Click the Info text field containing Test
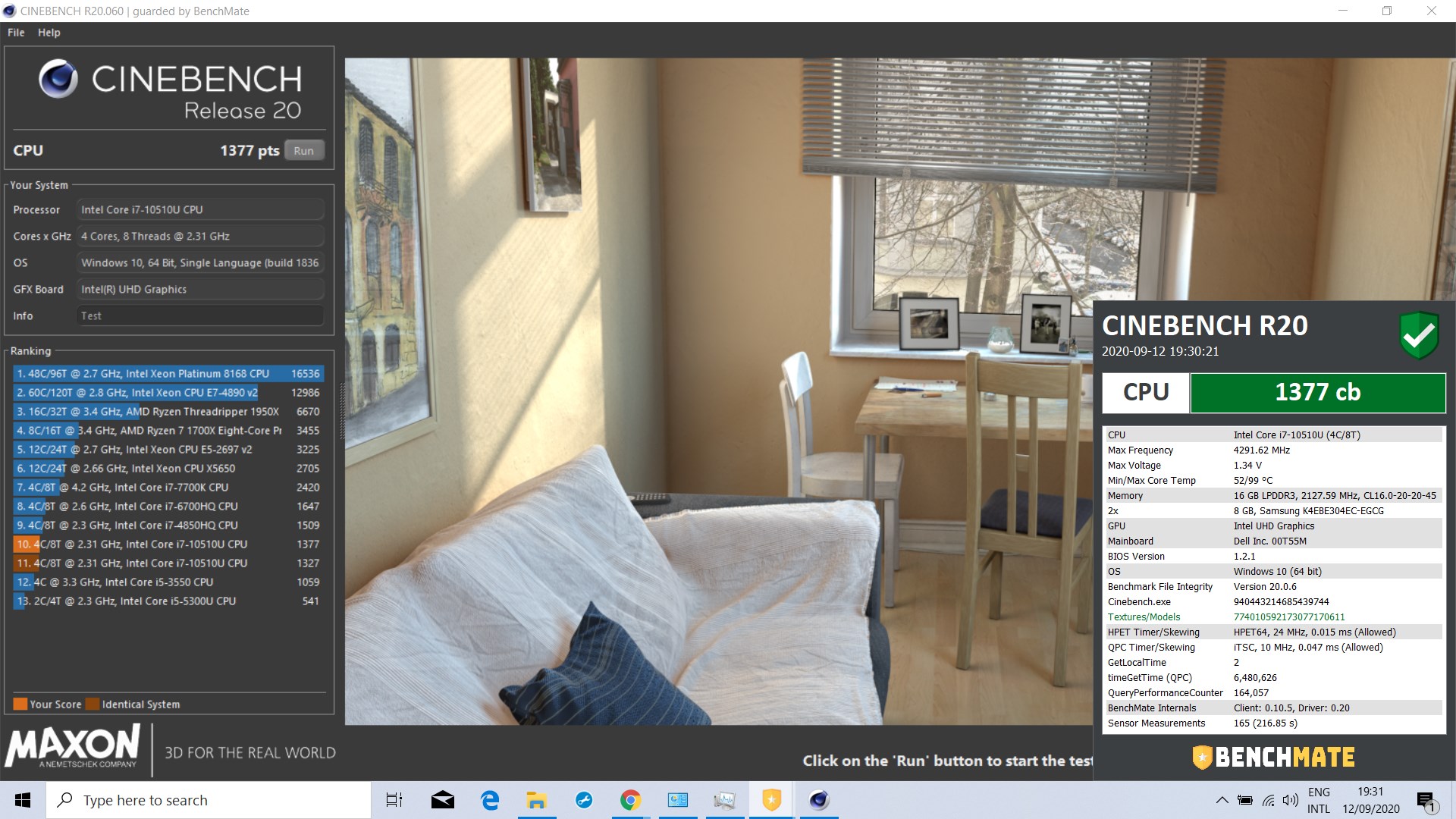Image resolution: width=1456 pixels, height=819 pixels. [200, 315]
